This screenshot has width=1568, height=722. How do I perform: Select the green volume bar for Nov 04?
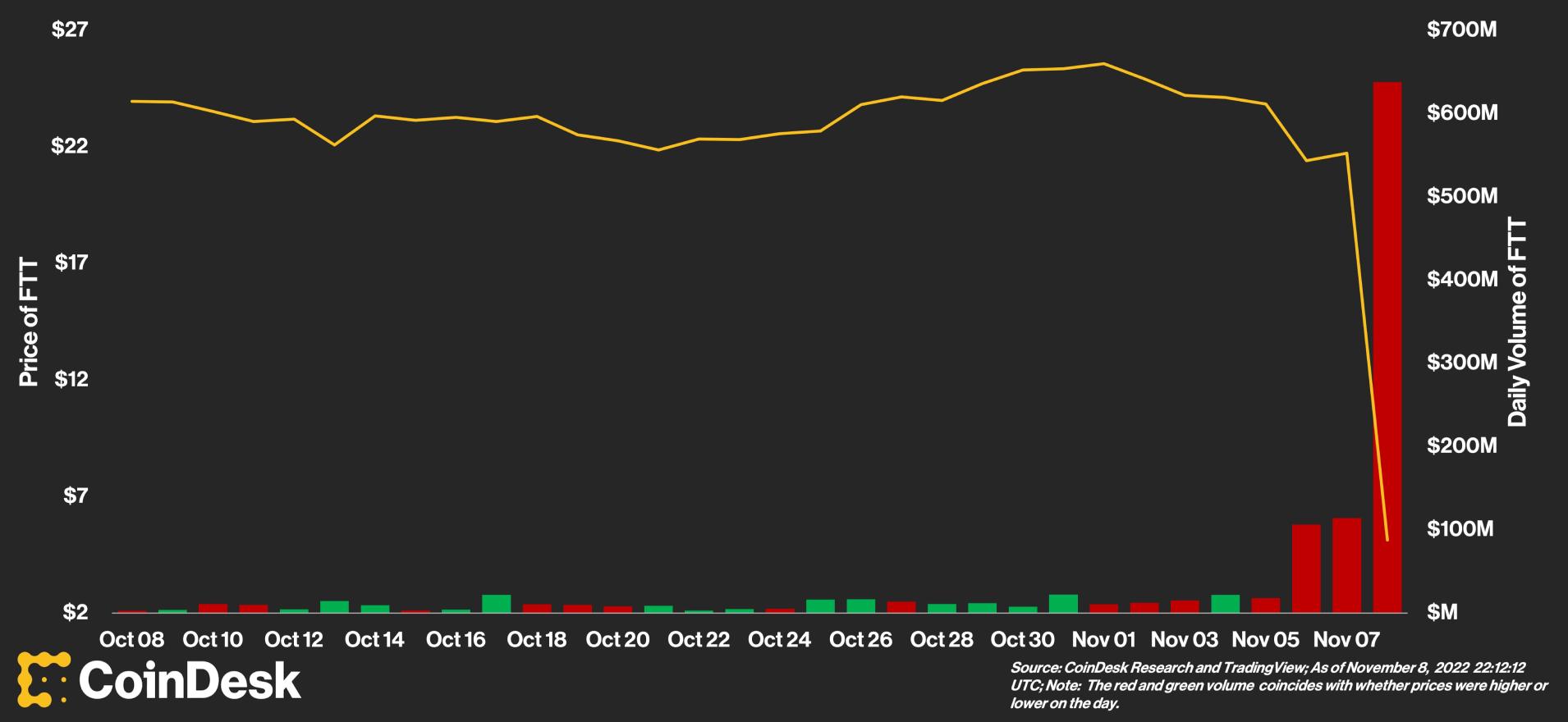coord(1225,603)
